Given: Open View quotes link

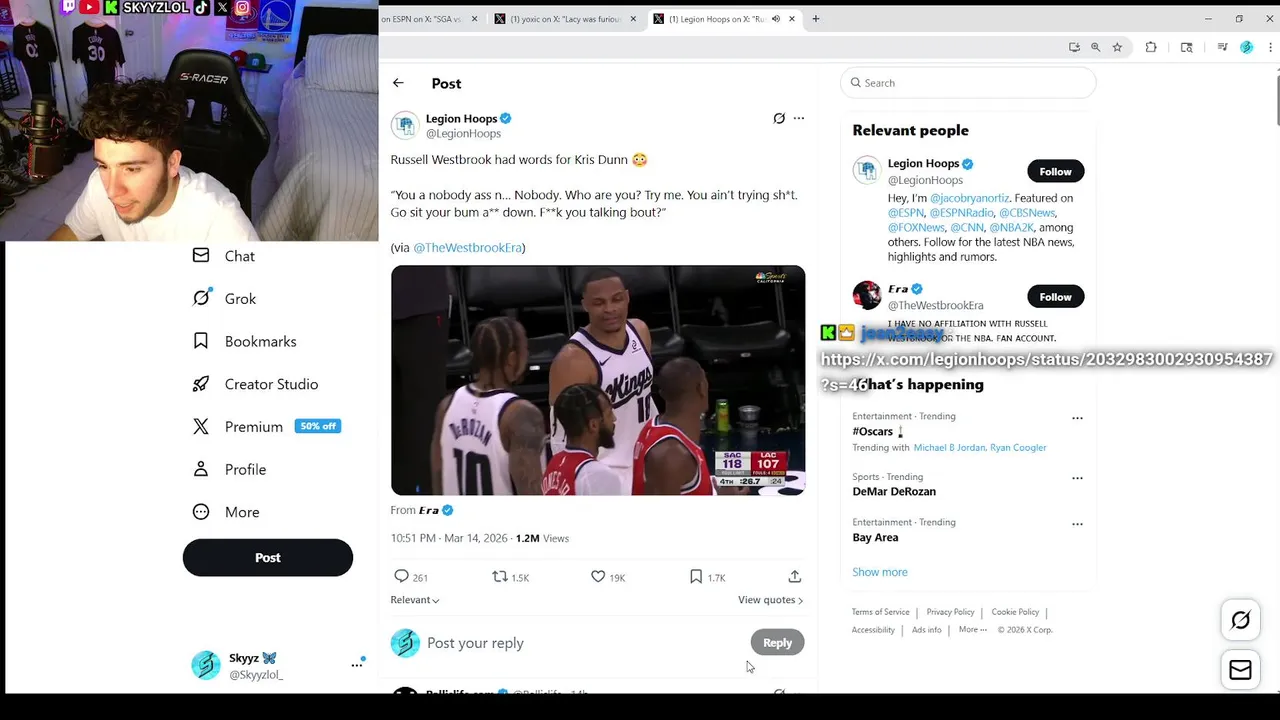Looking at the screenshot, I should 770,600.
